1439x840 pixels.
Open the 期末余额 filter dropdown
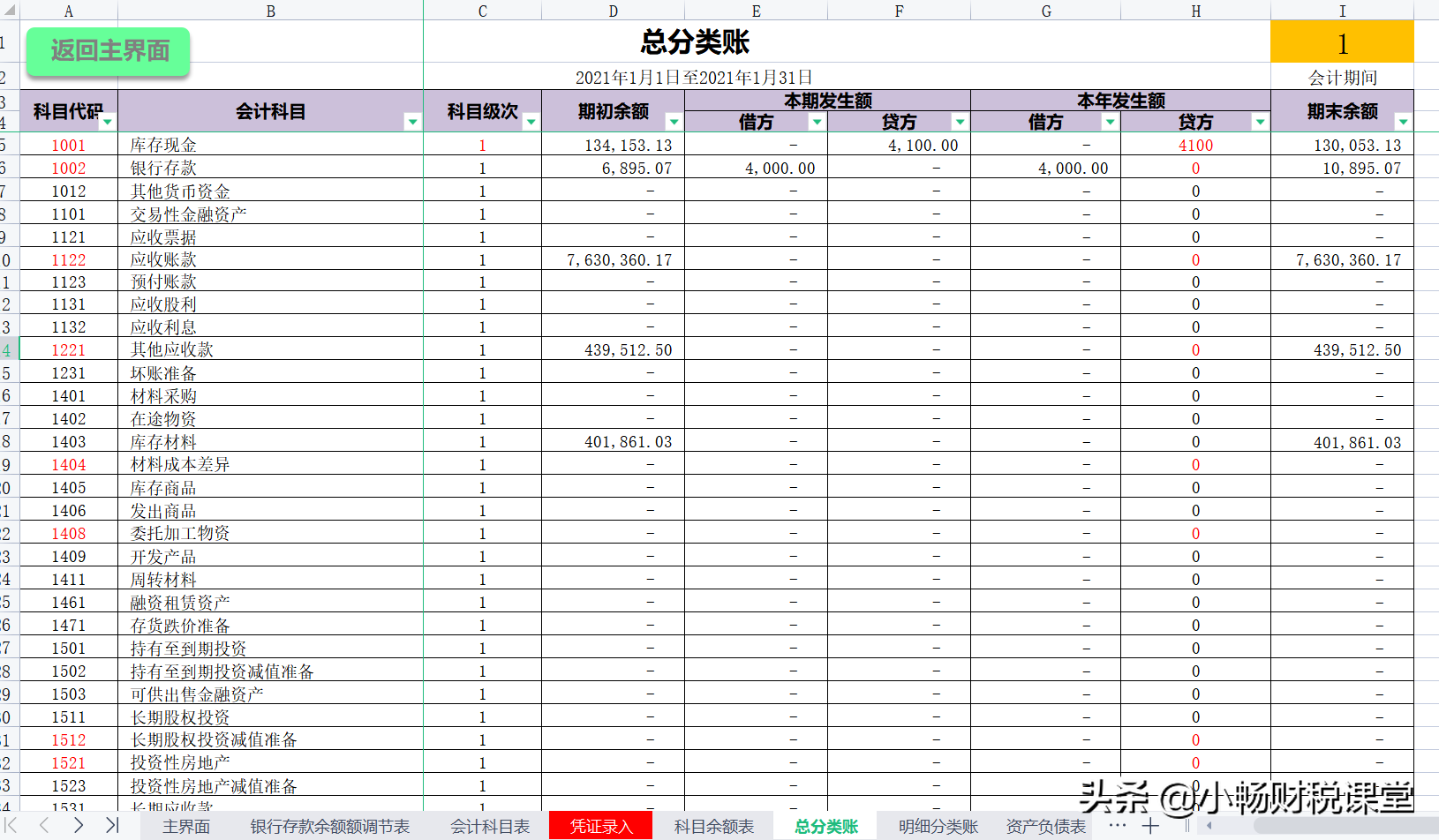tap(1404, 124)
